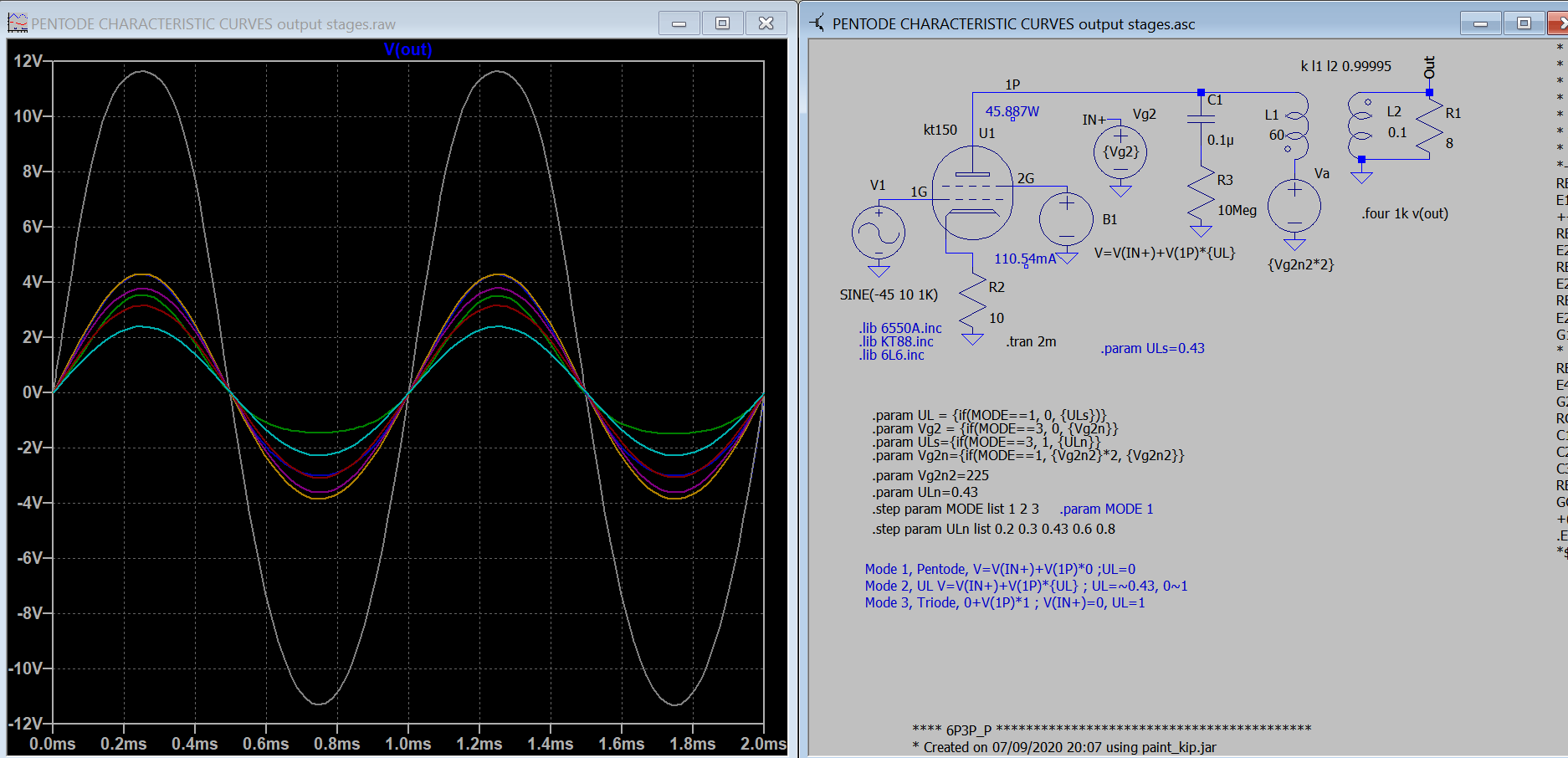This screenshot has width=1568, height=758.
Task: Click the '.param Vg2n=' directive line
Action: click(x=1028, y=455)
